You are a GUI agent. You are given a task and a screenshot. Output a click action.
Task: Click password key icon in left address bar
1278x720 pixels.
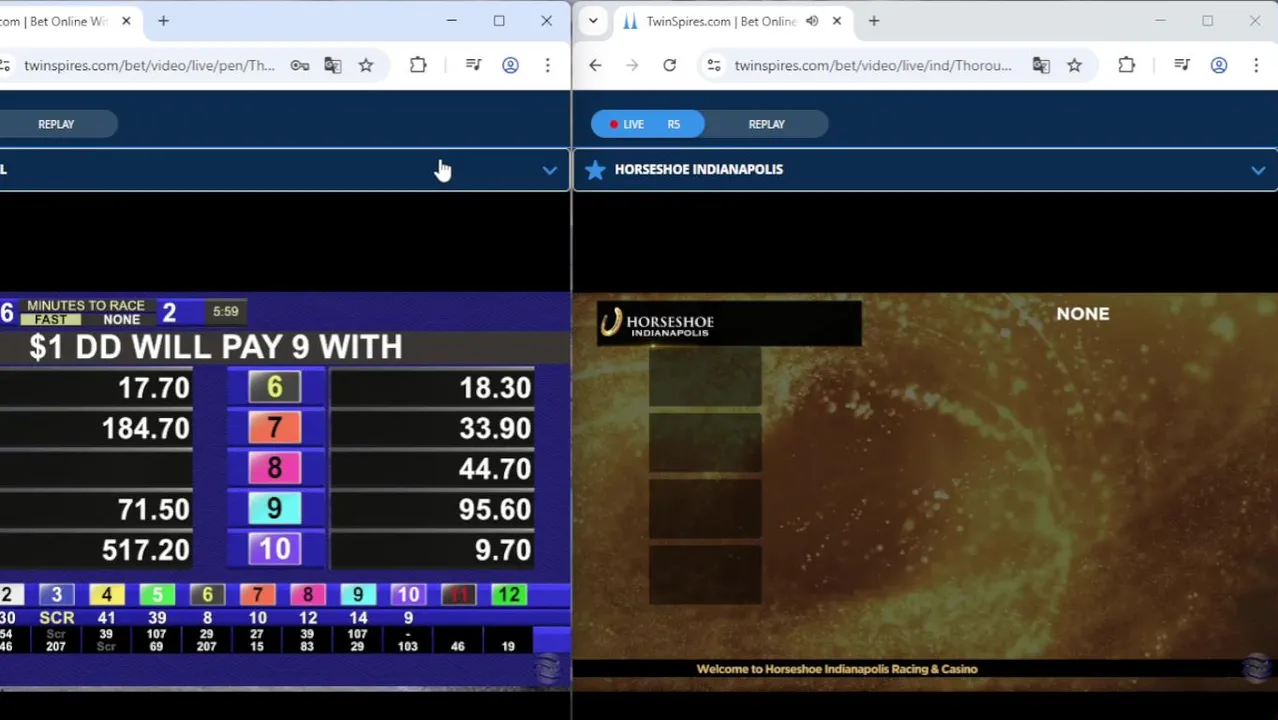click(300, 65)
